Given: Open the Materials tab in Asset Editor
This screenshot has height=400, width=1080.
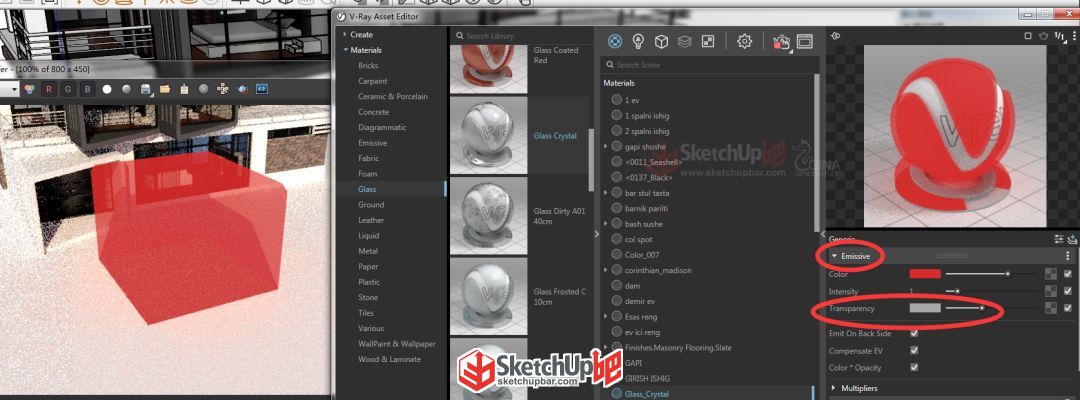Looking at the screenshot, I should (615, 41).
